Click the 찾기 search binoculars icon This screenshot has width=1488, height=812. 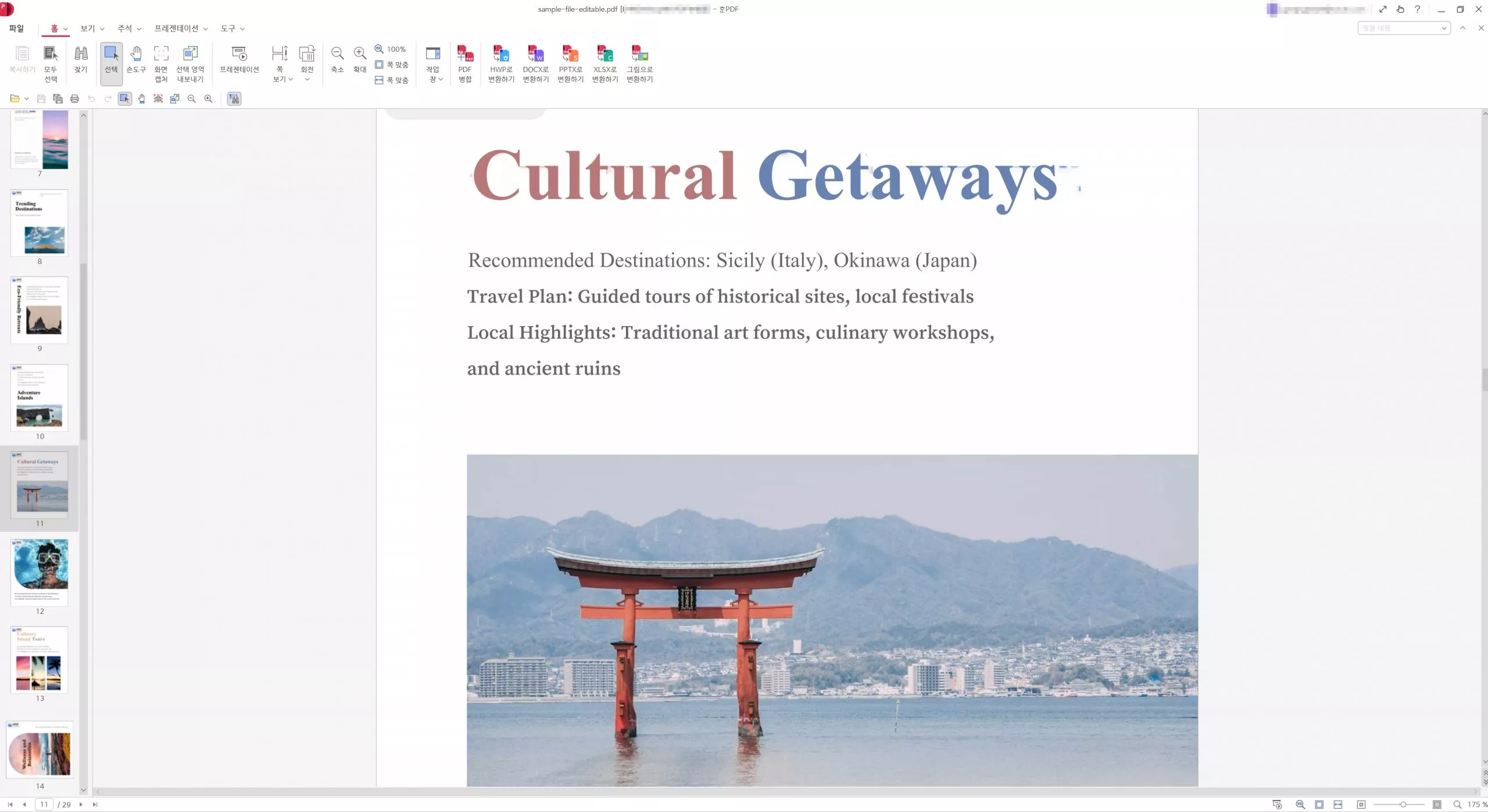81,61
